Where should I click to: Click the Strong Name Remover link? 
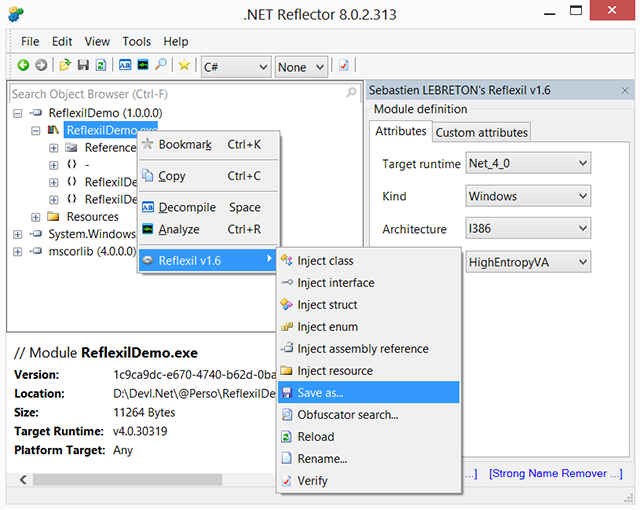556,473
